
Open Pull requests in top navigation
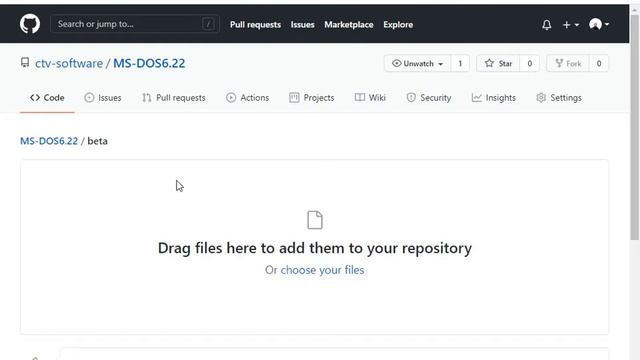click(255, 24)
